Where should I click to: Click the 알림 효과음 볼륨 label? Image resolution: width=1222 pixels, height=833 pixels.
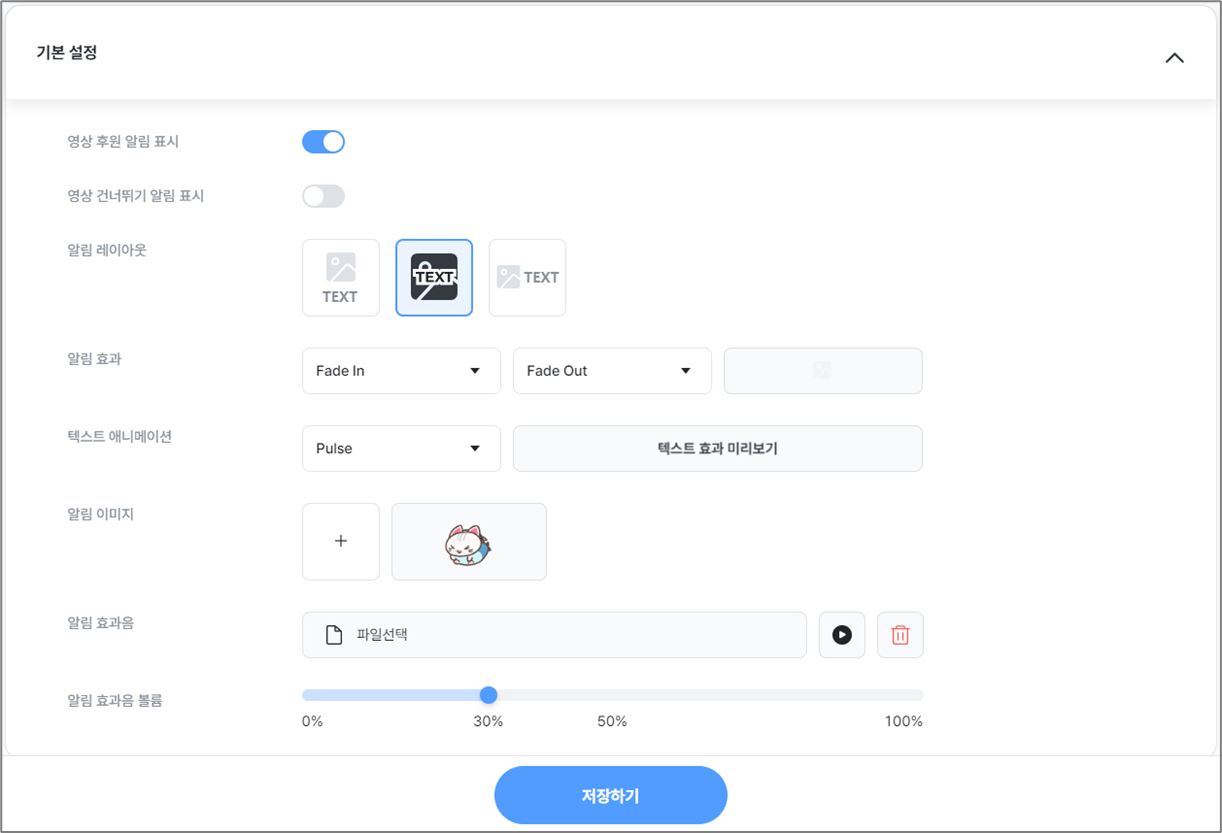115,701
